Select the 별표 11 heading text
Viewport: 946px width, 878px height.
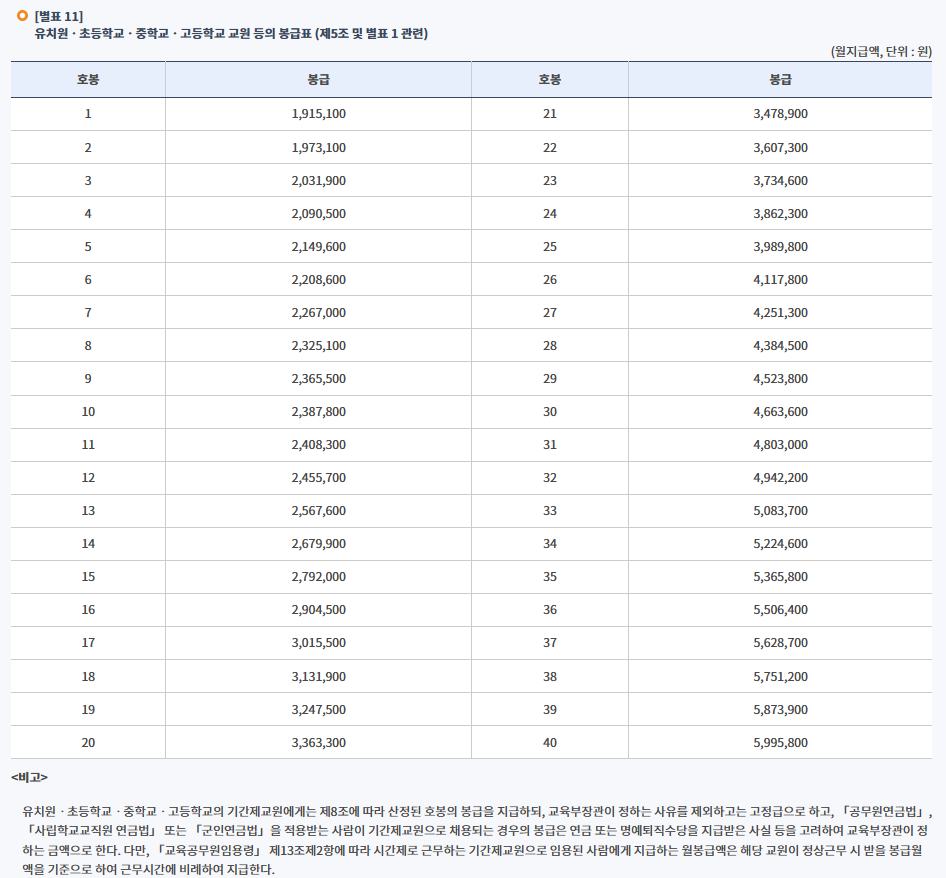click(x=59, y=16)
